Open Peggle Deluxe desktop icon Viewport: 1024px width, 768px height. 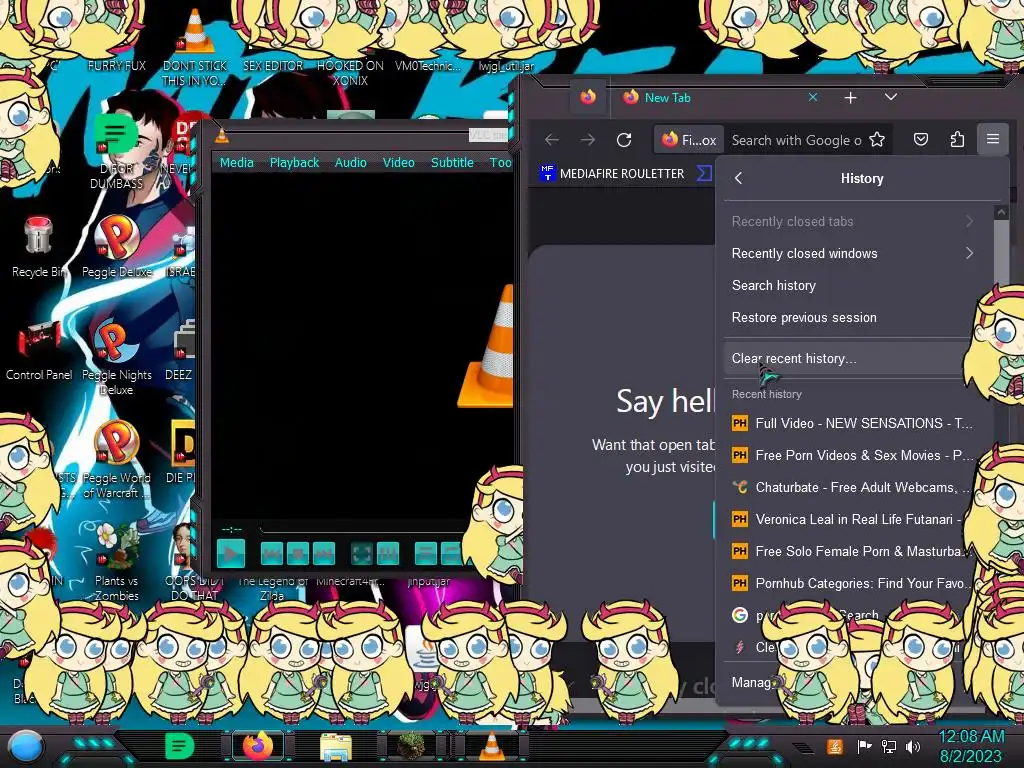[x=116, y=247]
